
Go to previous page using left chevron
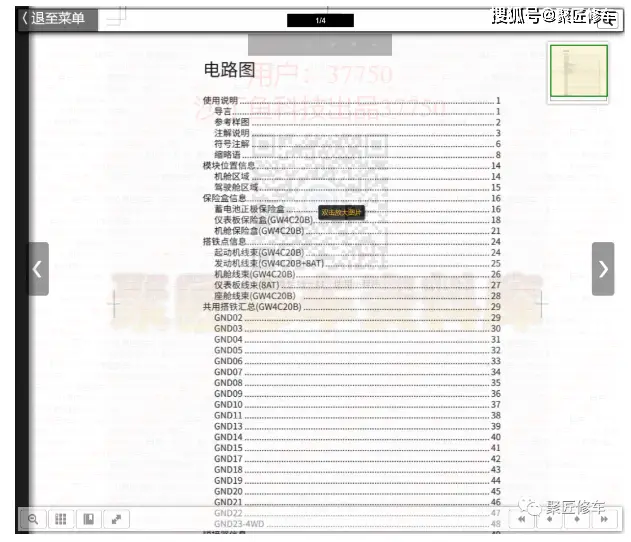coord(37,269)
